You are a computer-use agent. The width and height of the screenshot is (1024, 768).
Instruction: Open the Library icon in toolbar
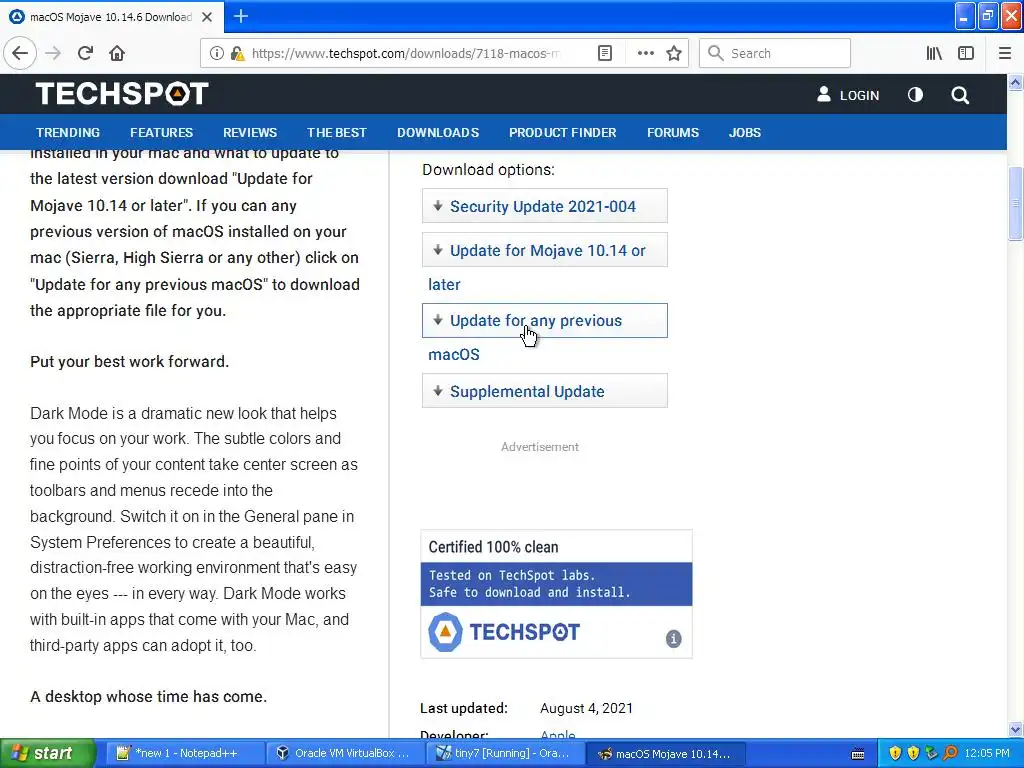pyautogui.click(x=934, y=53)
